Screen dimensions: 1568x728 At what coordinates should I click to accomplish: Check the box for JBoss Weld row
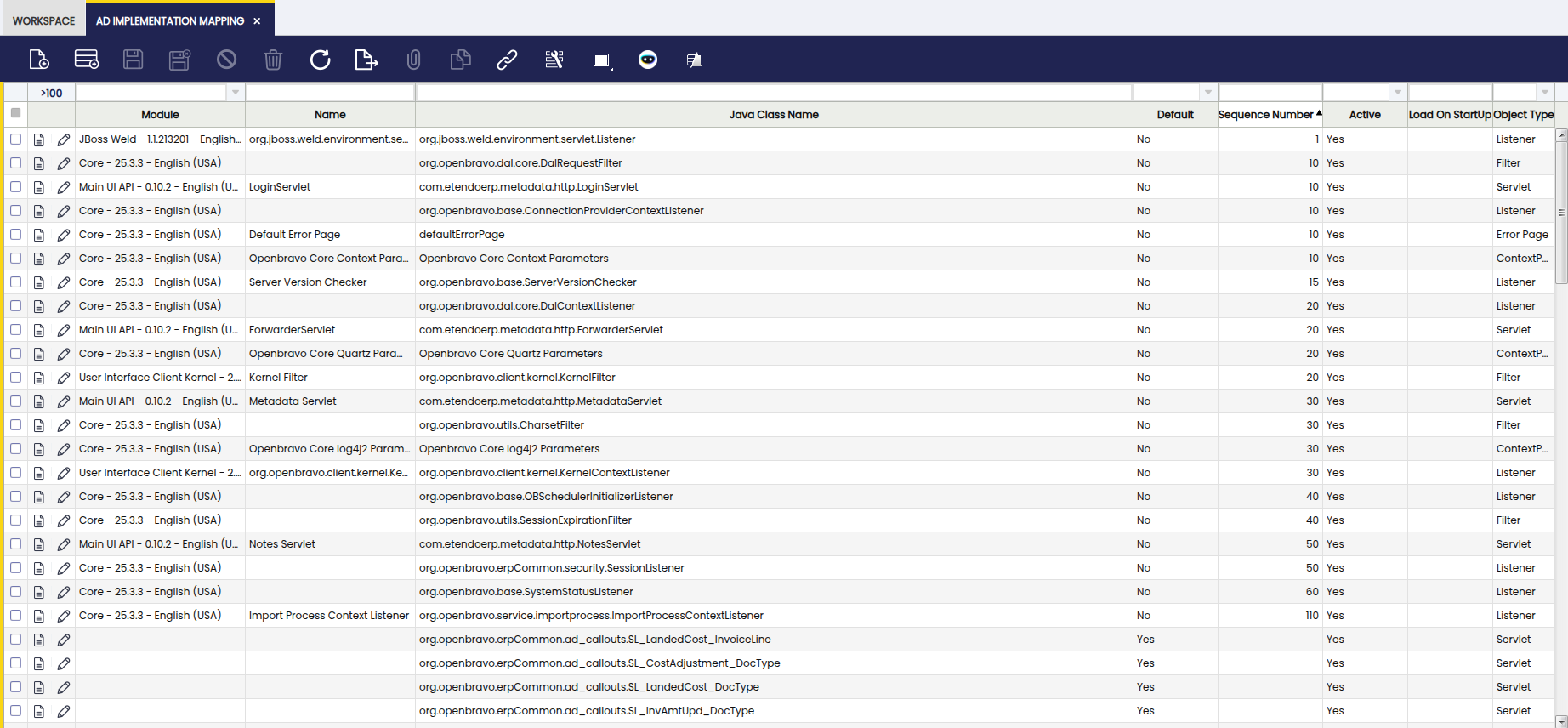click(16, 139)
